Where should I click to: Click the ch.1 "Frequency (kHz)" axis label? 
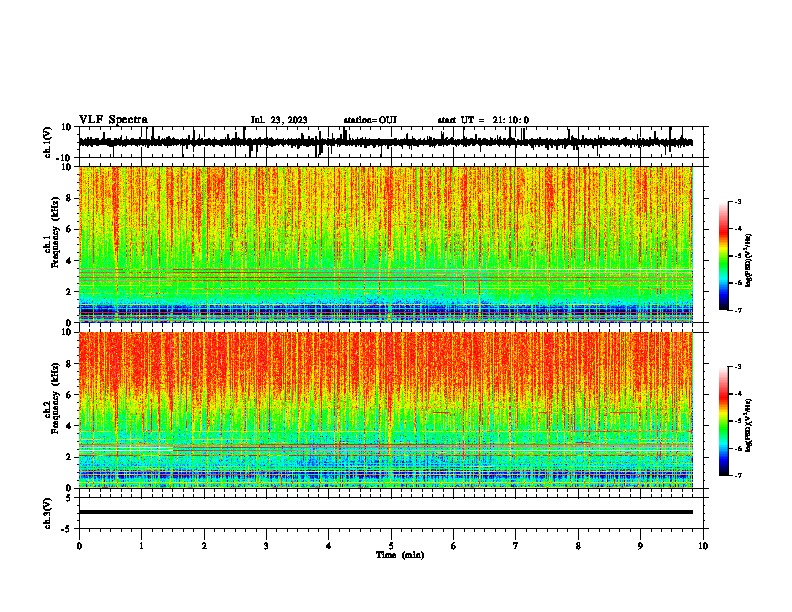point(55,232)
